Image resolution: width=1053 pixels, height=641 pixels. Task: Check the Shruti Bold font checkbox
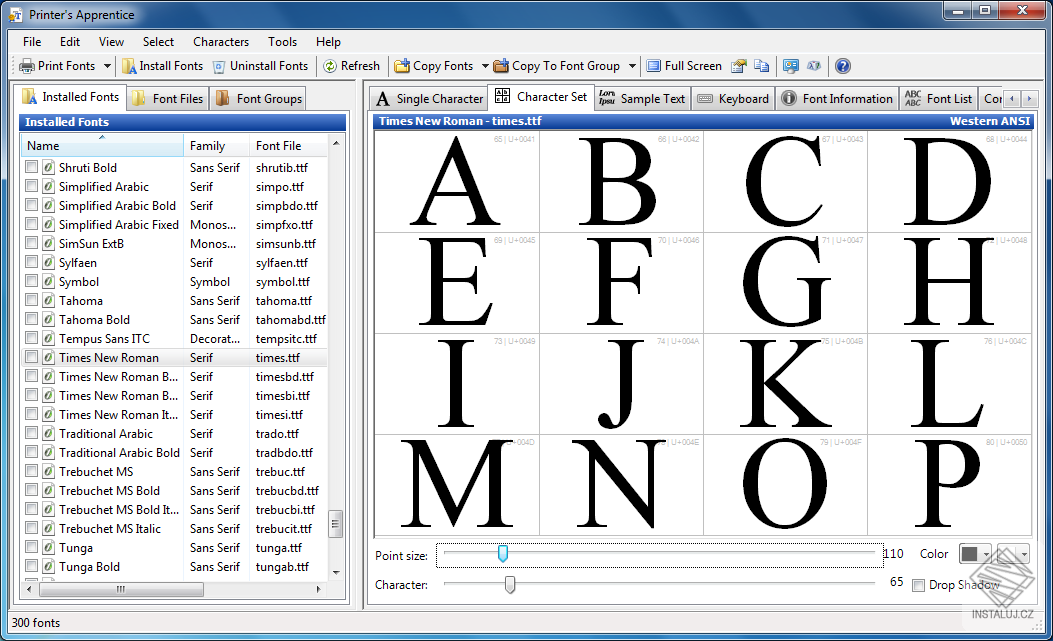[32, 167]
